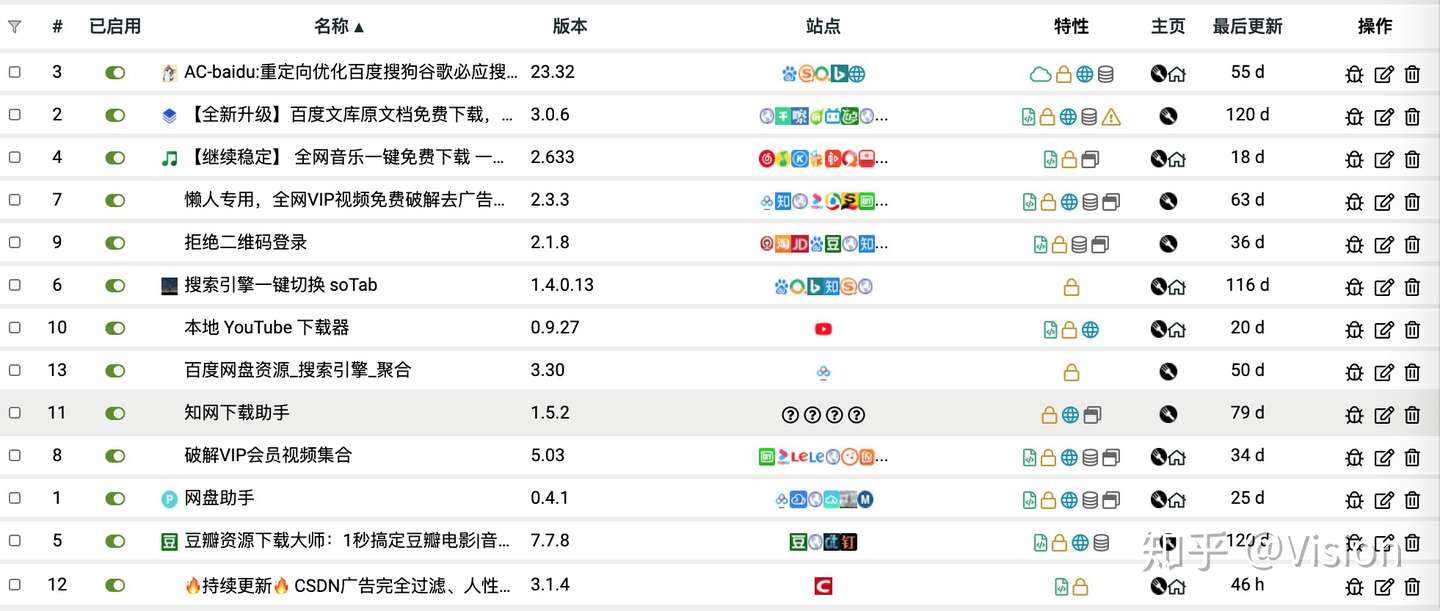This screenshot has height=611, width=1440.
Task: Sort by the 版本 column header
Action: click(x=570, y=27)
